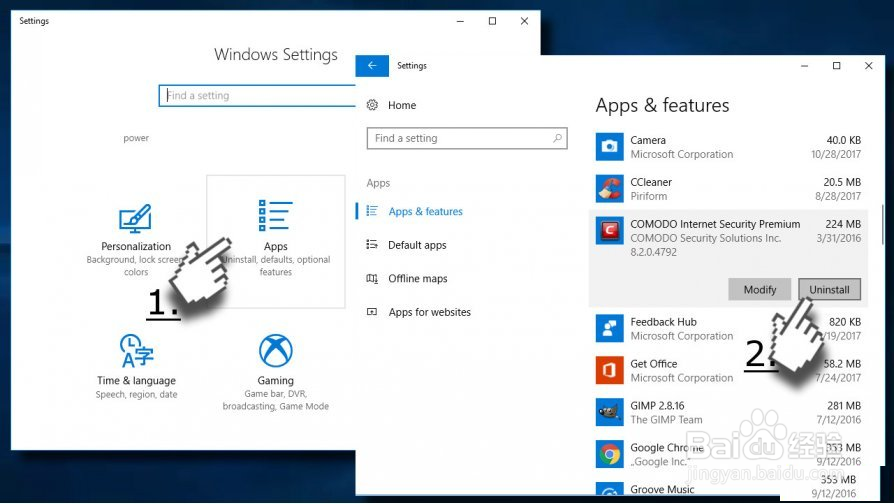Screen dimensions: 894x504
Task: Open the Gaming Xbox tile
Action: (x=275, y=372)
